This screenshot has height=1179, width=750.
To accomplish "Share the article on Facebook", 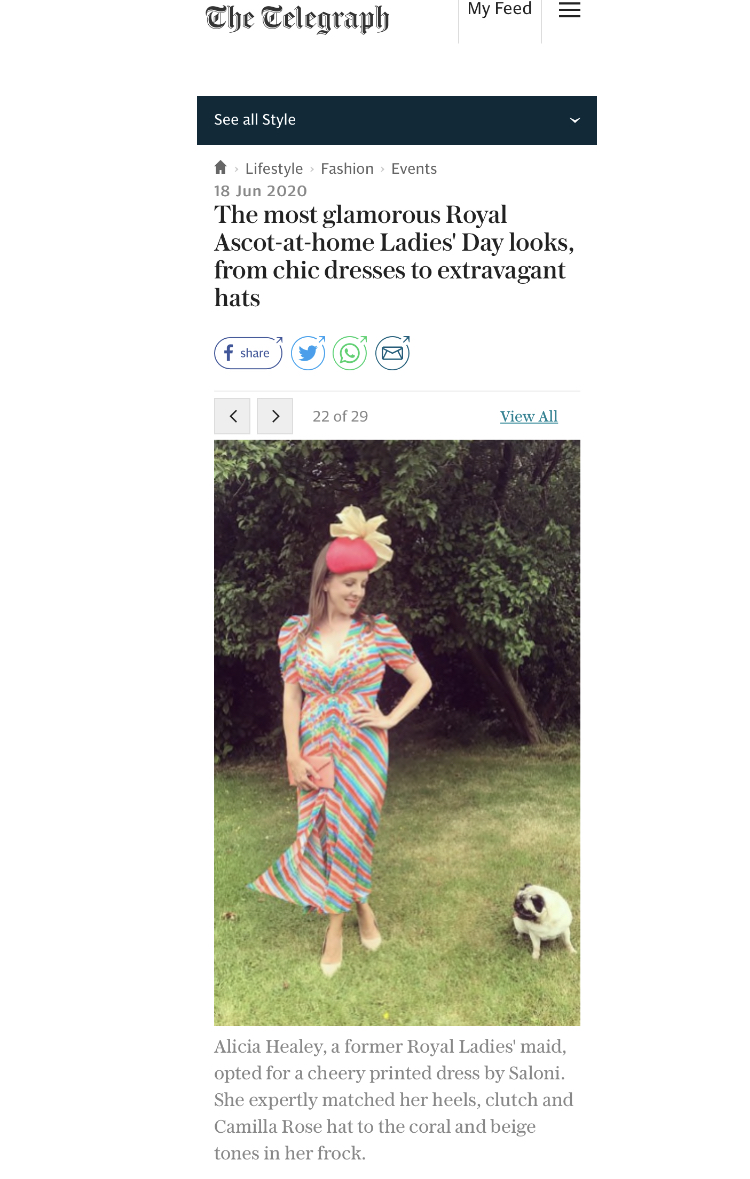I will 247,353.
